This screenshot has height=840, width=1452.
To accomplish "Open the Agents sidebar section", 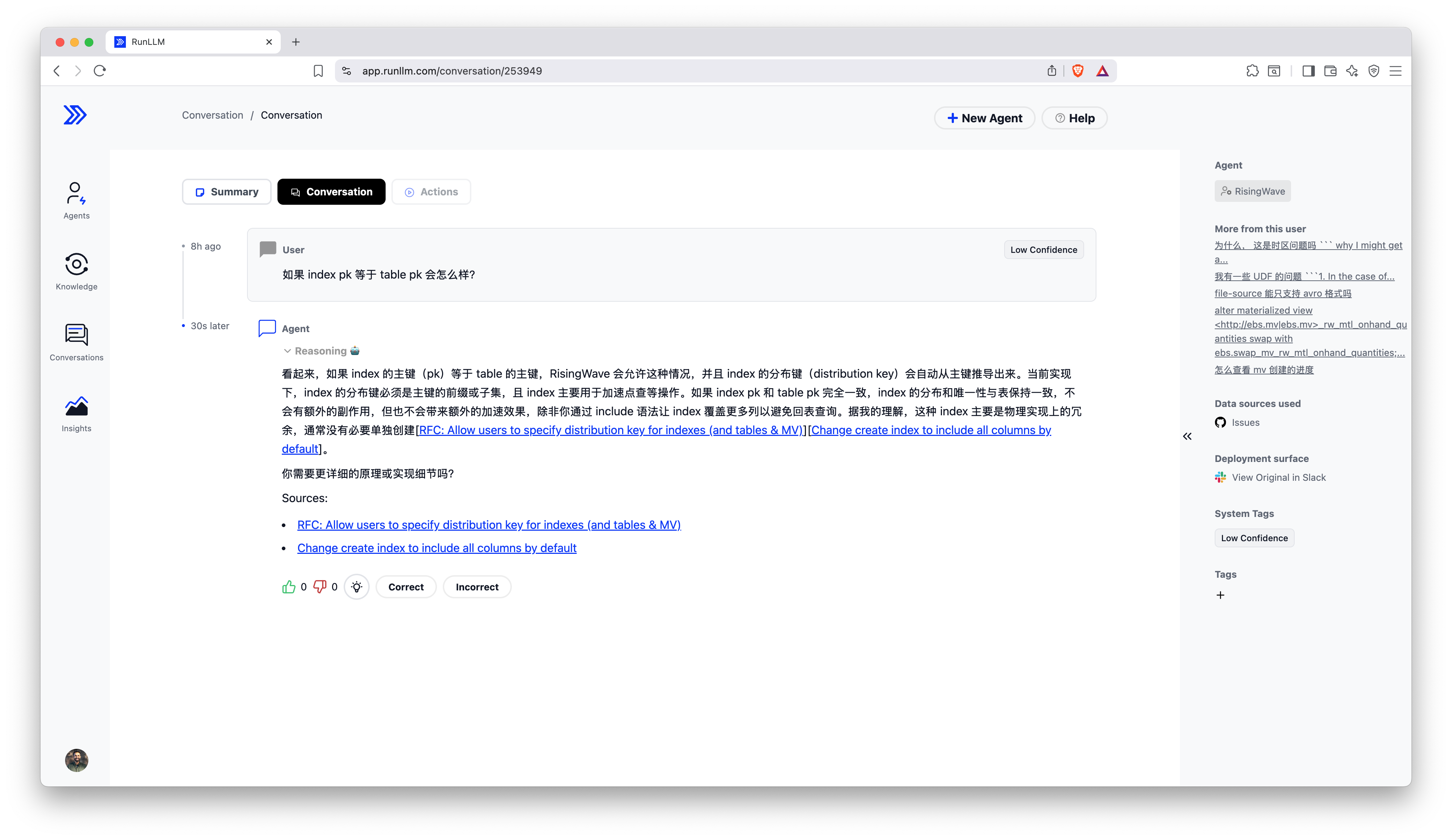I will pyautogui.click(x=76, y=200).
